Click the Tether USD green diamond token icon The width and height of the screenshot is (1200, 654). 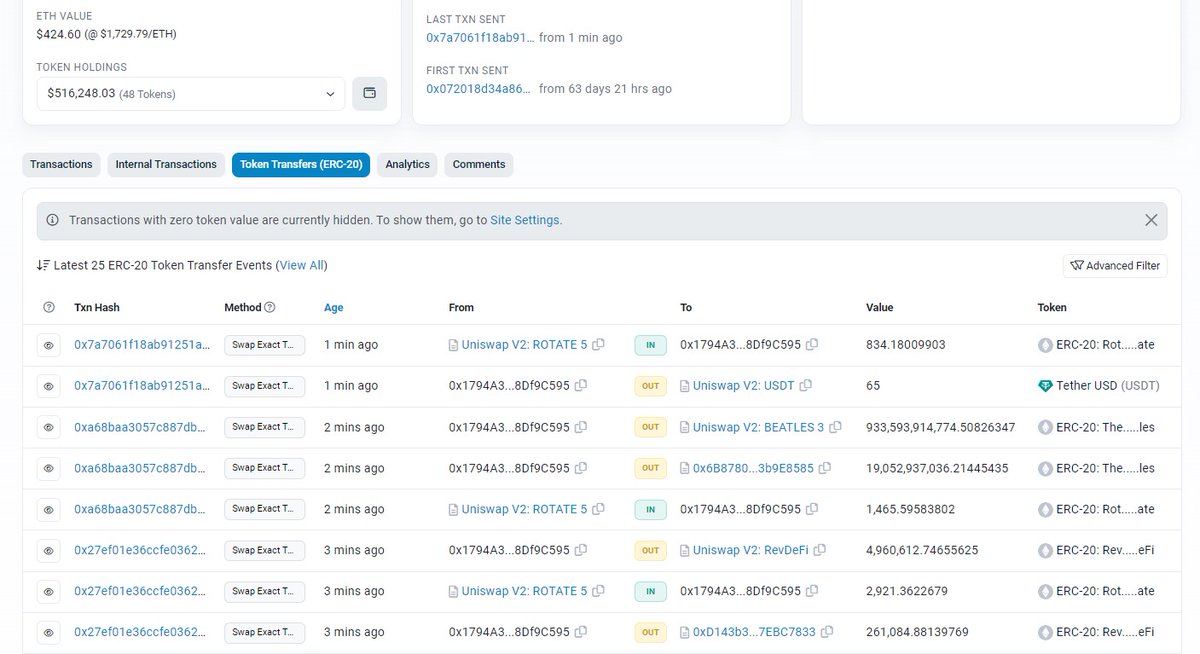click(1046, 386)
